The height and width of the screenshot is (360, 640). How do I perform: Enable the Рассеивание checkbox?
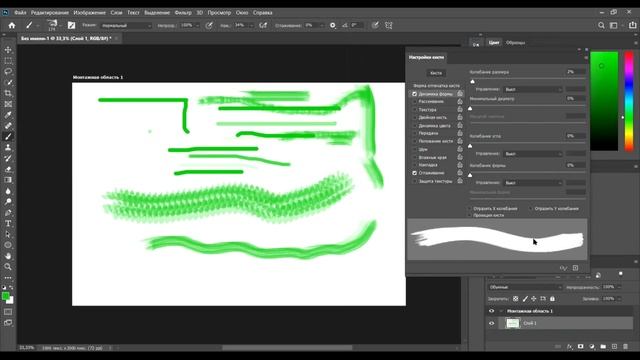tap(414, 102)
